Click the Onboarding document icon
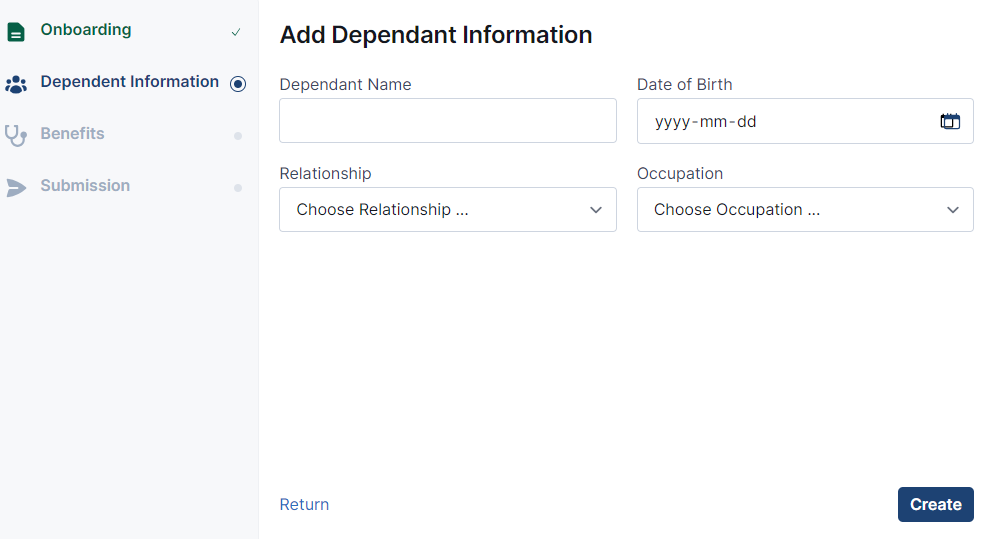 (x=16, y=32)
